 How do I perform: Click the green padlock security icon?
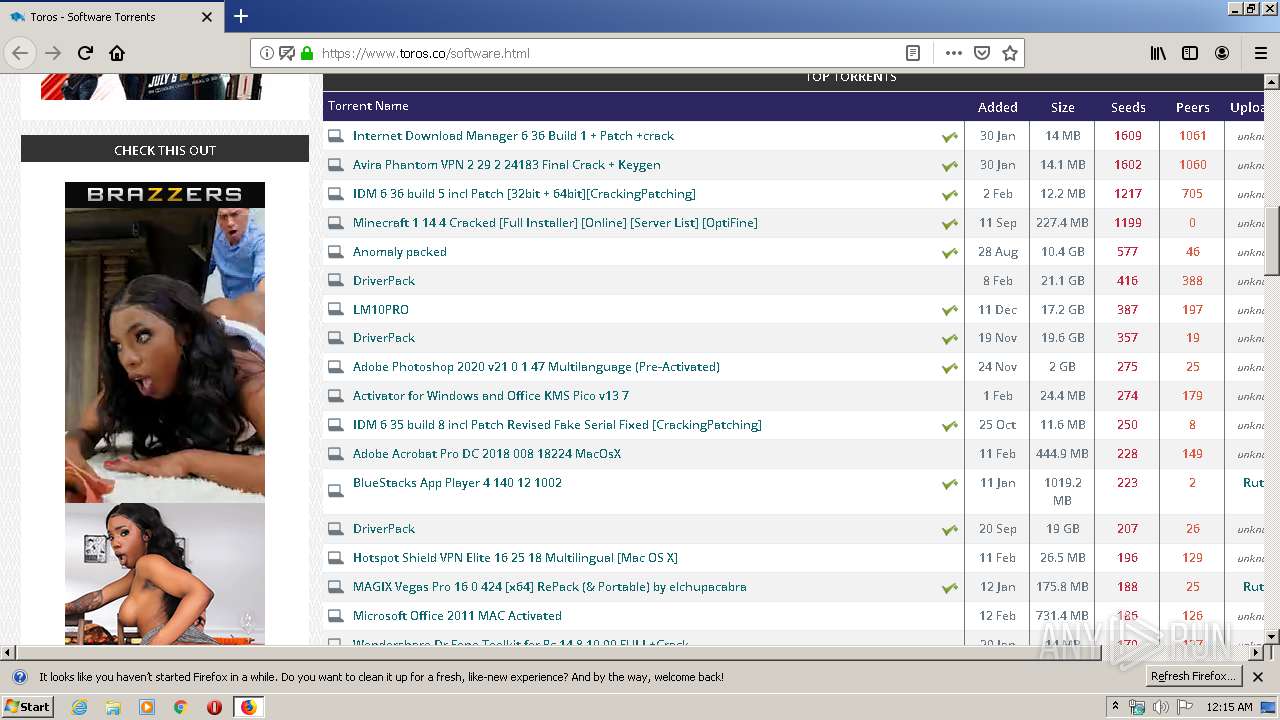[307, 53]
